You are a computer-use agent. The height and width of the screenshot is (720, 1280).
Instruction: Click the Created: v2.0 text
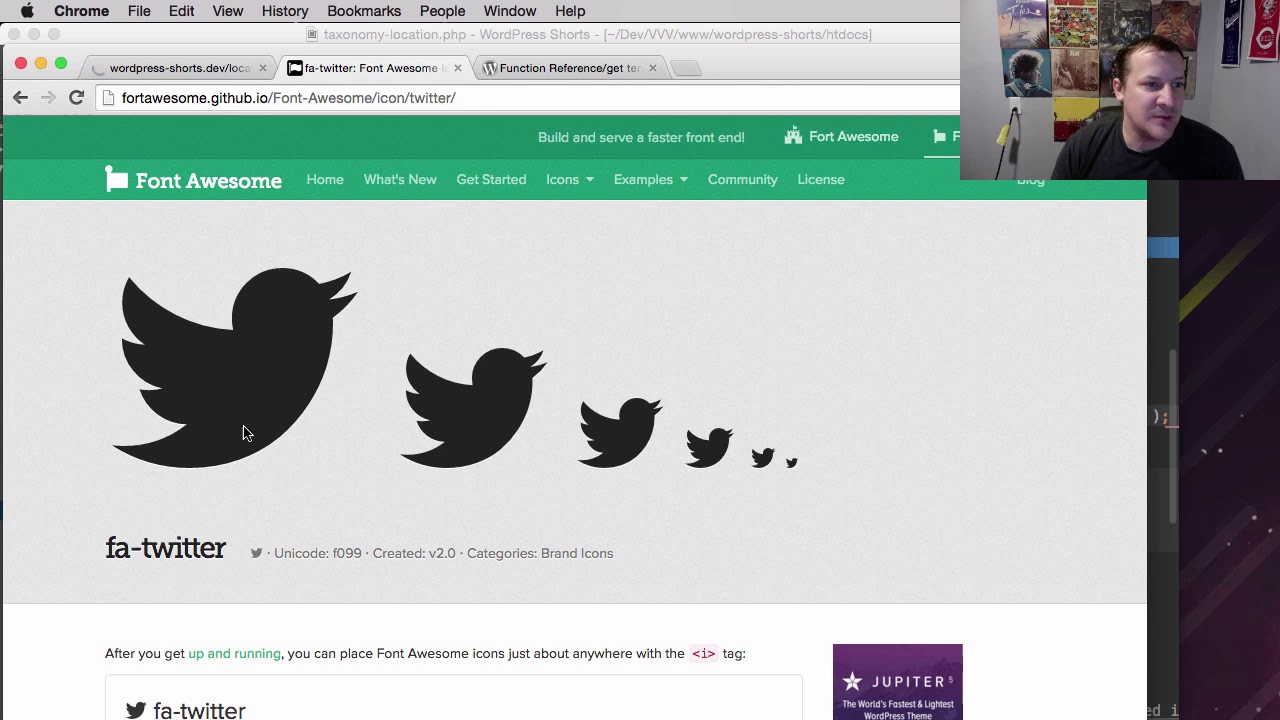(x=414, y=553)
